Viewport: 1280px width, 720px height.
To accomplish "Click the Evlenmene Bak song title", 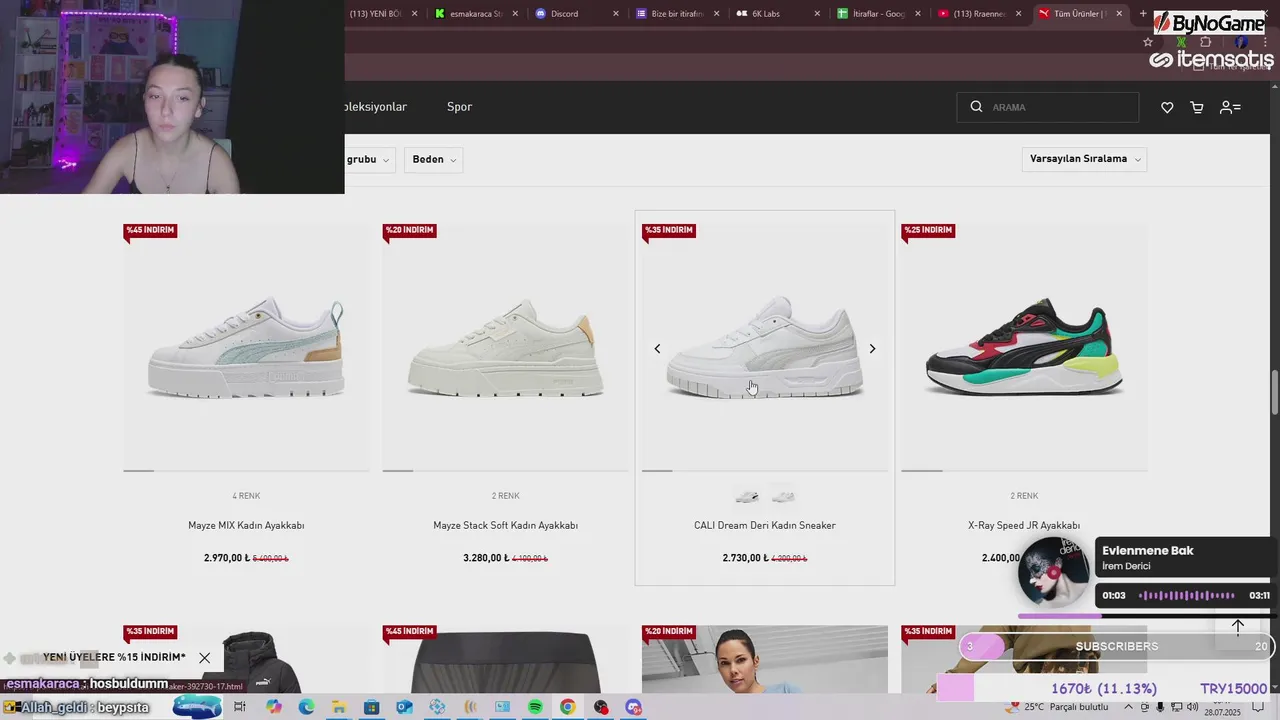I will coord(1148,551).
